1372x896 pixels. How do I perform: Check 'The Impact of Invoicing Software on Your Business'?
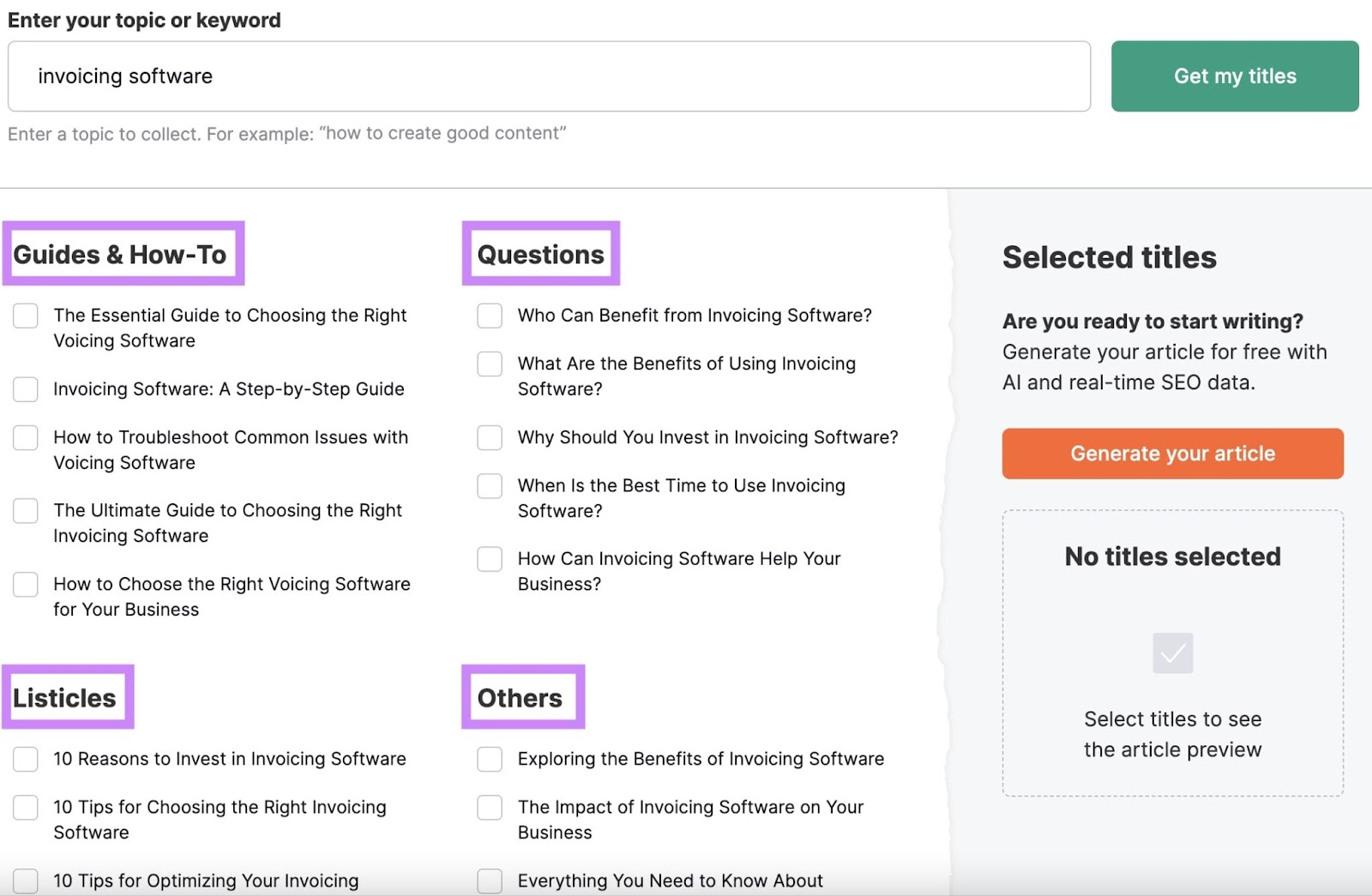click(489, 807)
